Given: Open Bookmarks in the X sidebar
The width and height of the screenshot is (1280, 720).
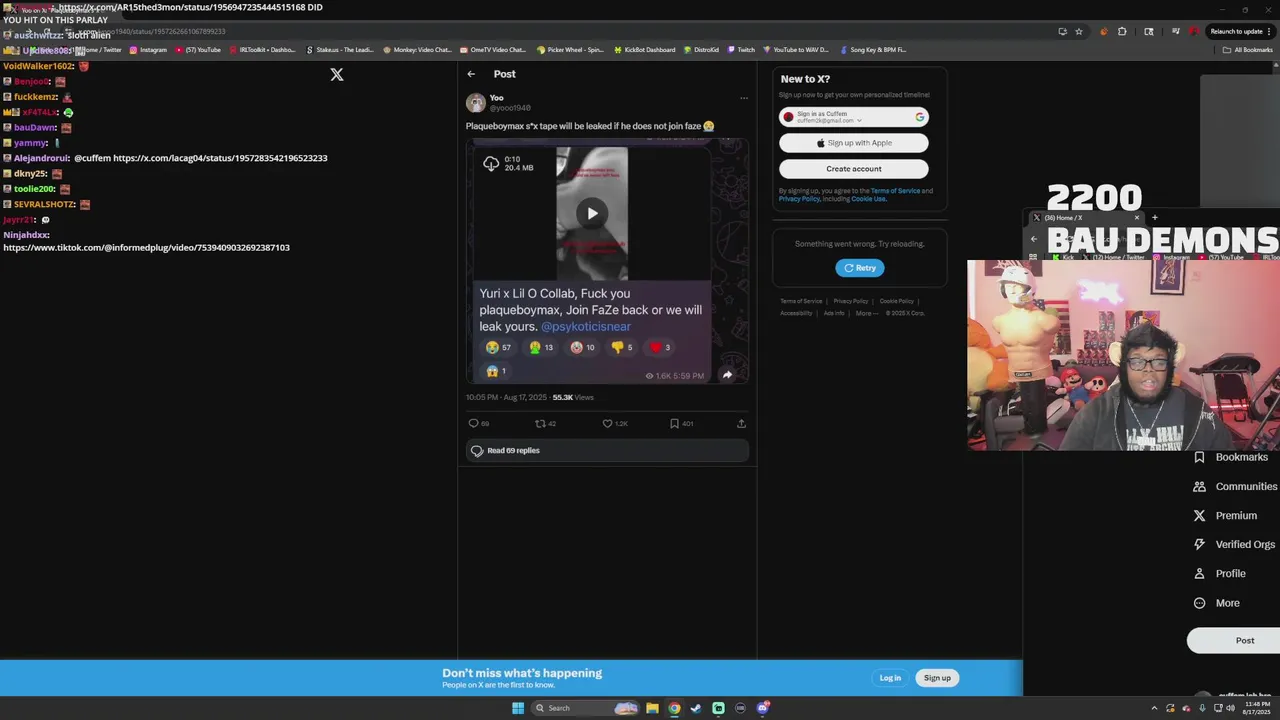Looking at the screenshot, I should click(x=1231, y=457).
